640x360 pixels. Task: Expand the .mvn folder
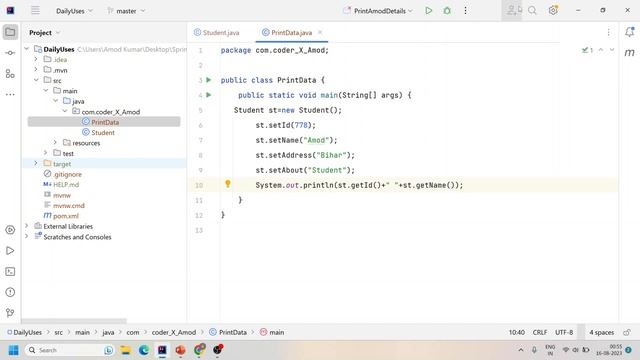(x=36, y=70)
